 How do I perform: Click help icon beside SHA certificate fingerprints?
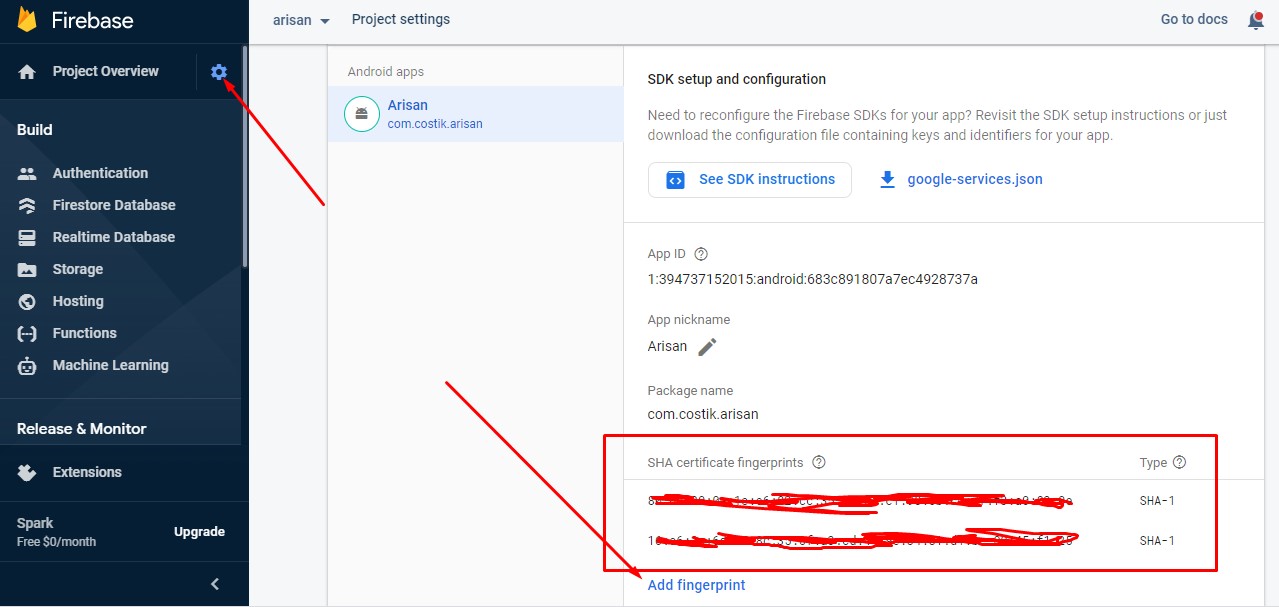click(819, 462)
